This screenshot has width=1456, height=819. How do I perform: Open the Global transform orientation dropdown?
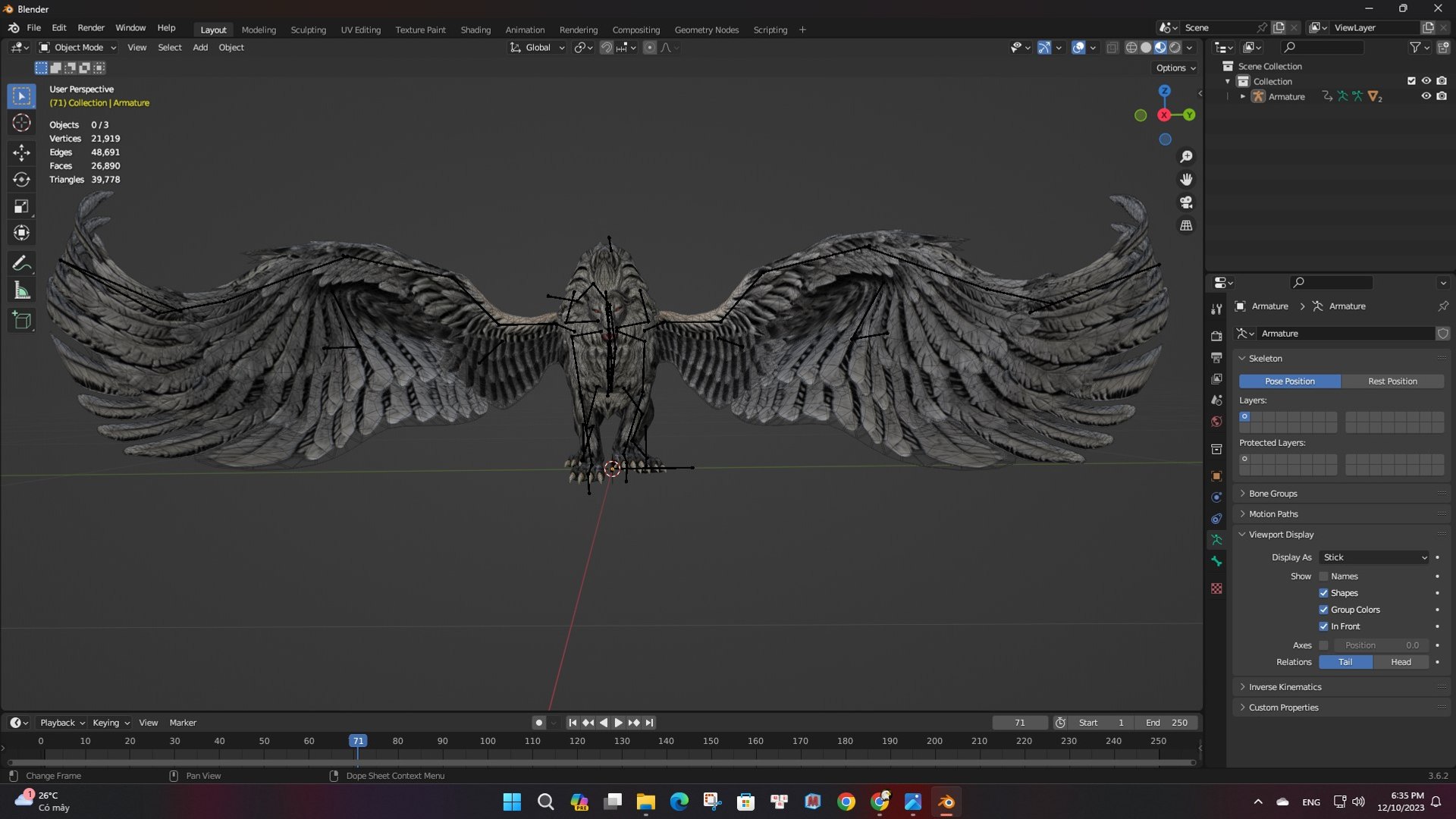coord(537,48)
